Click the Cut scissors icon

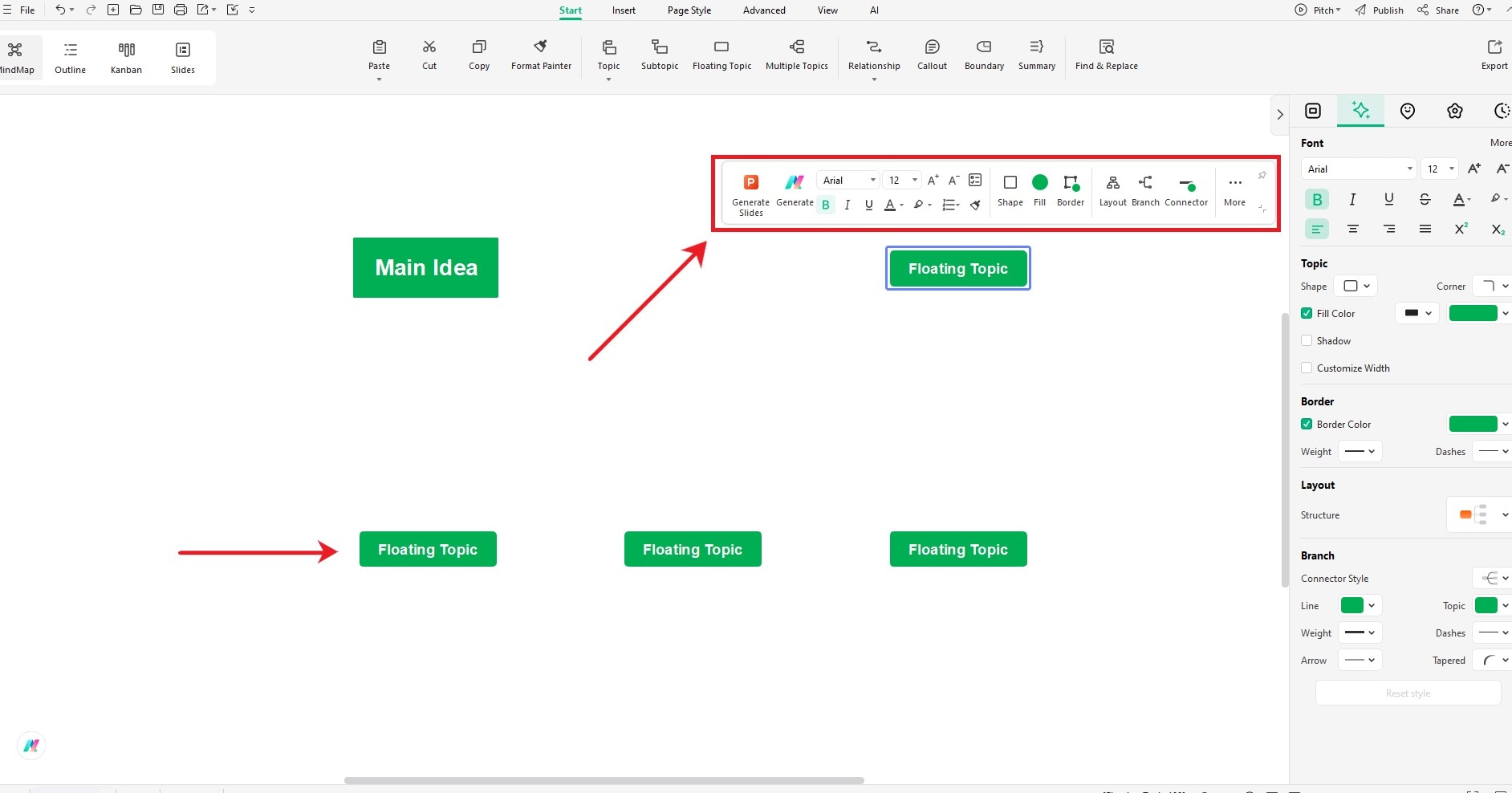(x=429, y=47)
